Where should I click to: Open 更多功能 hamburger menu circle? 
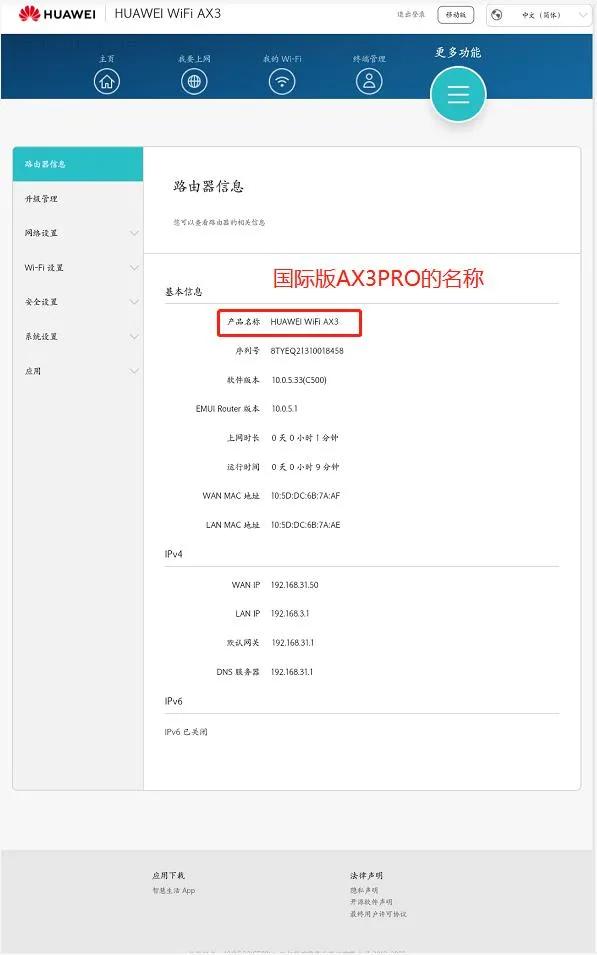tap(458, 94)
